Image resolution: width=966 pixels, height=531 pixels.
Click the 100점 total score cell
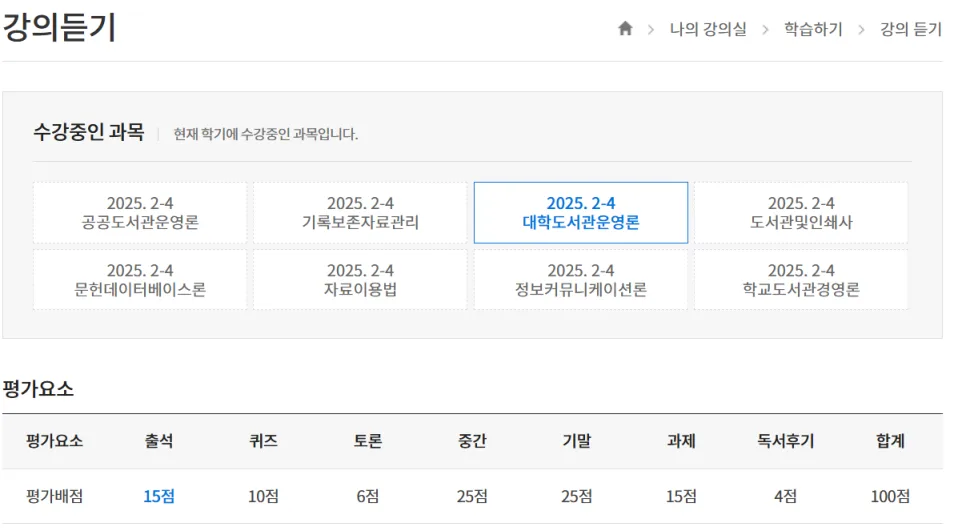tap(890, 496)
